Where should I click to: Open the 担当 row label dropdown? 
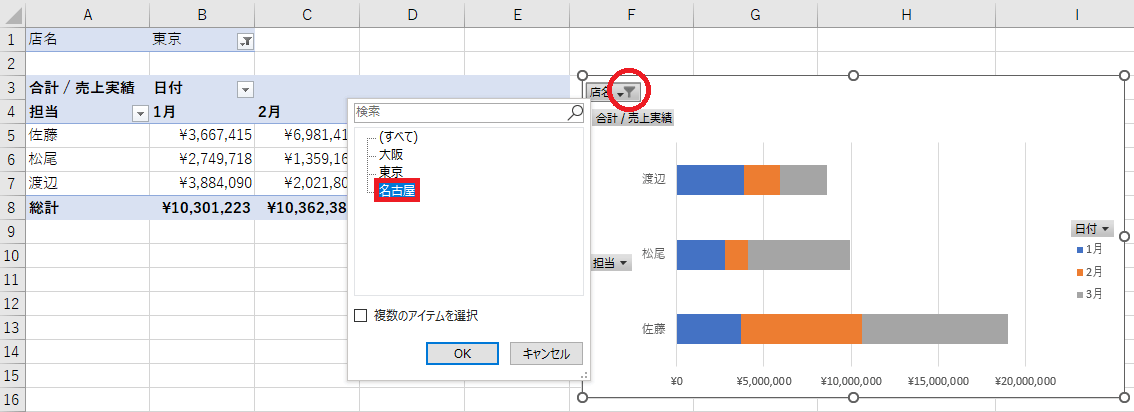click(140, 113)
